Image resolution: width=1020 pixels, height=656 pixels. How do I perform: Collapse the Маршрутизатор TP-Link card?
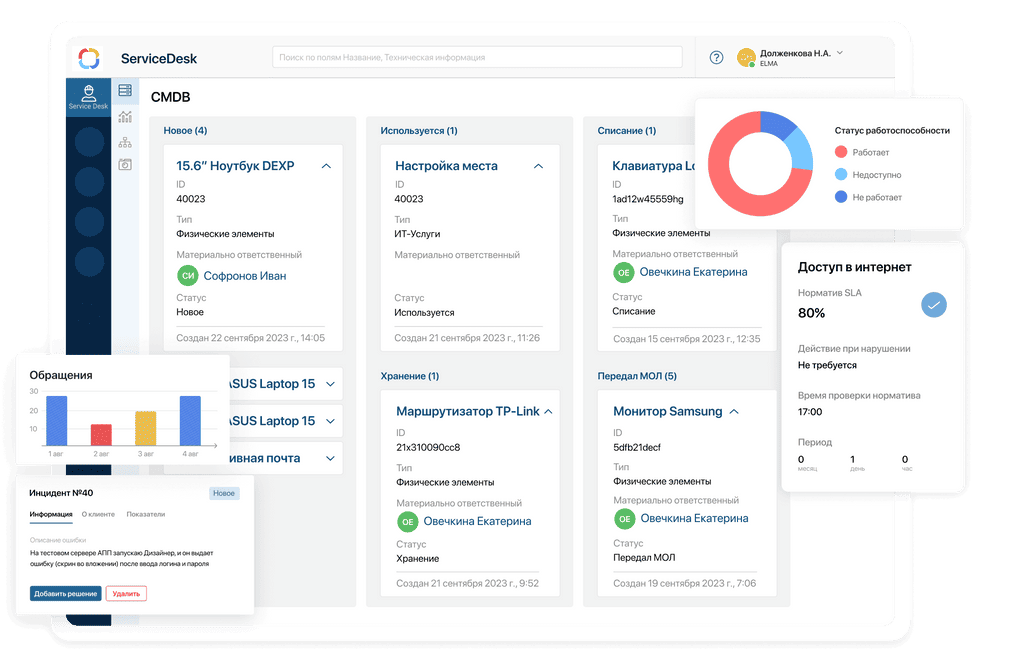point(548,411)
